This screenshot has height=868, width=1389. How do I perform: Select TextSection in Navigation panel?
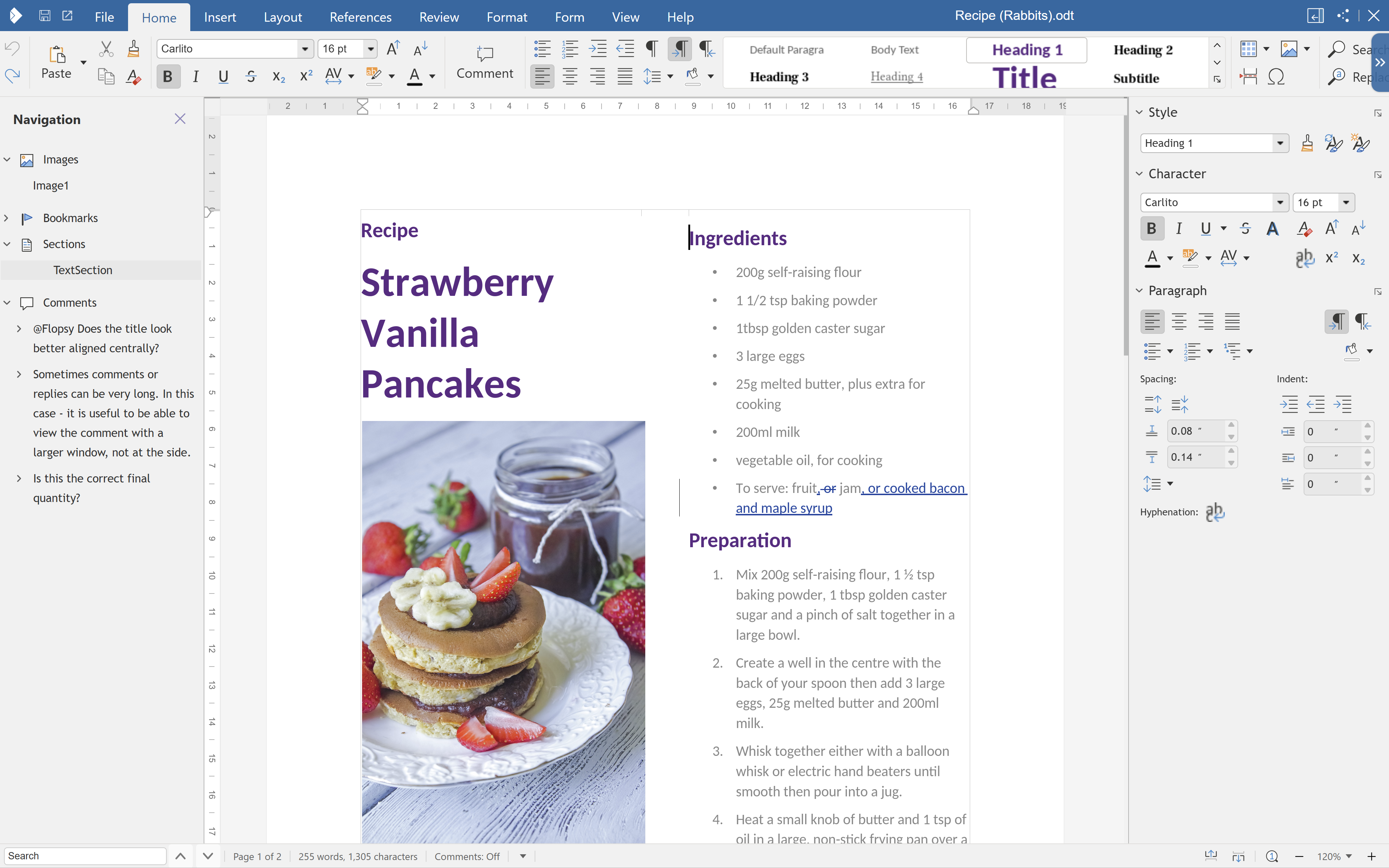(82, 271)
